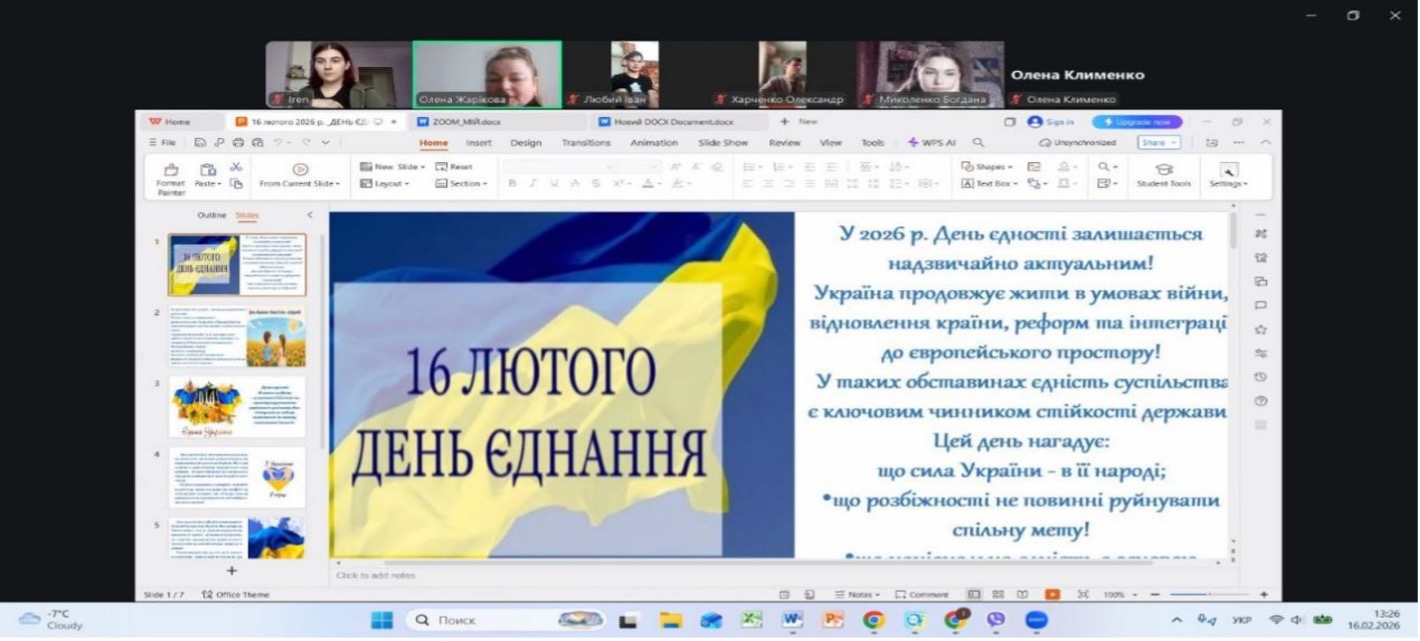Switch to Outline view in side panel

tap(211, 215)
